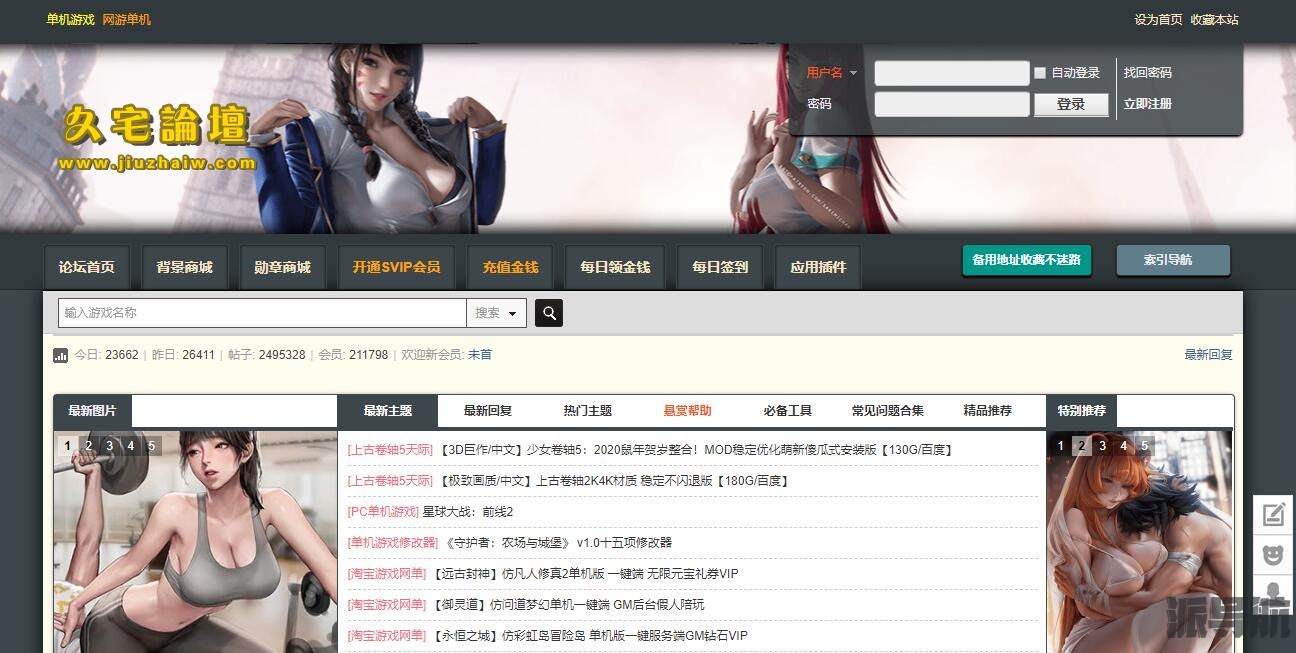The image size is (1296, 653).
Task: Click the smiley face icon on right sidebar
Action: click(1273, 554)
